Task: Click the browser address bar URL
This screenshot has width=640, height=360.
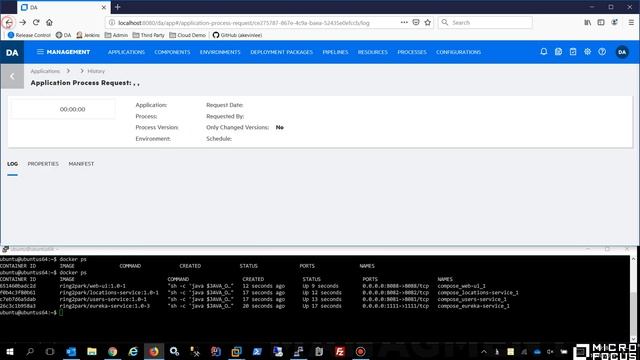Action: point(244,23)
